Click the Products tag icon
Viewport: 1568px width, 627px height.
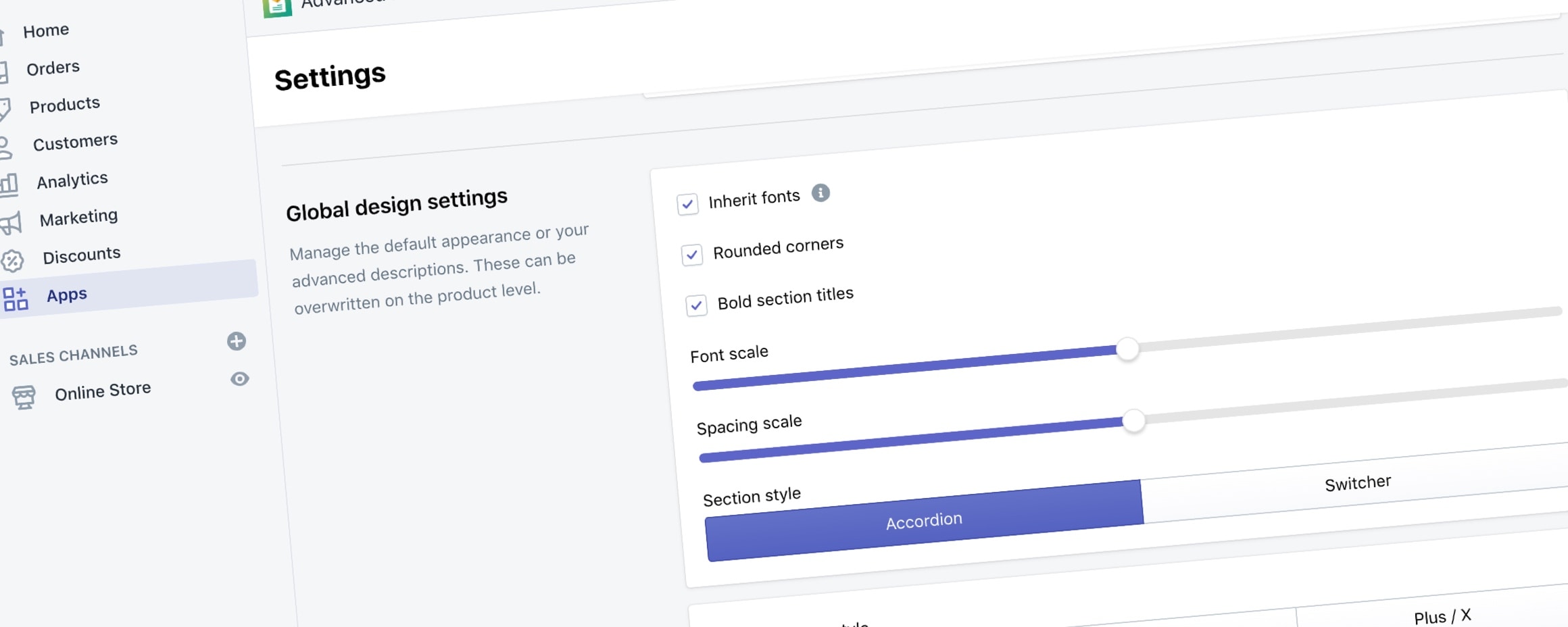(5, 109)
